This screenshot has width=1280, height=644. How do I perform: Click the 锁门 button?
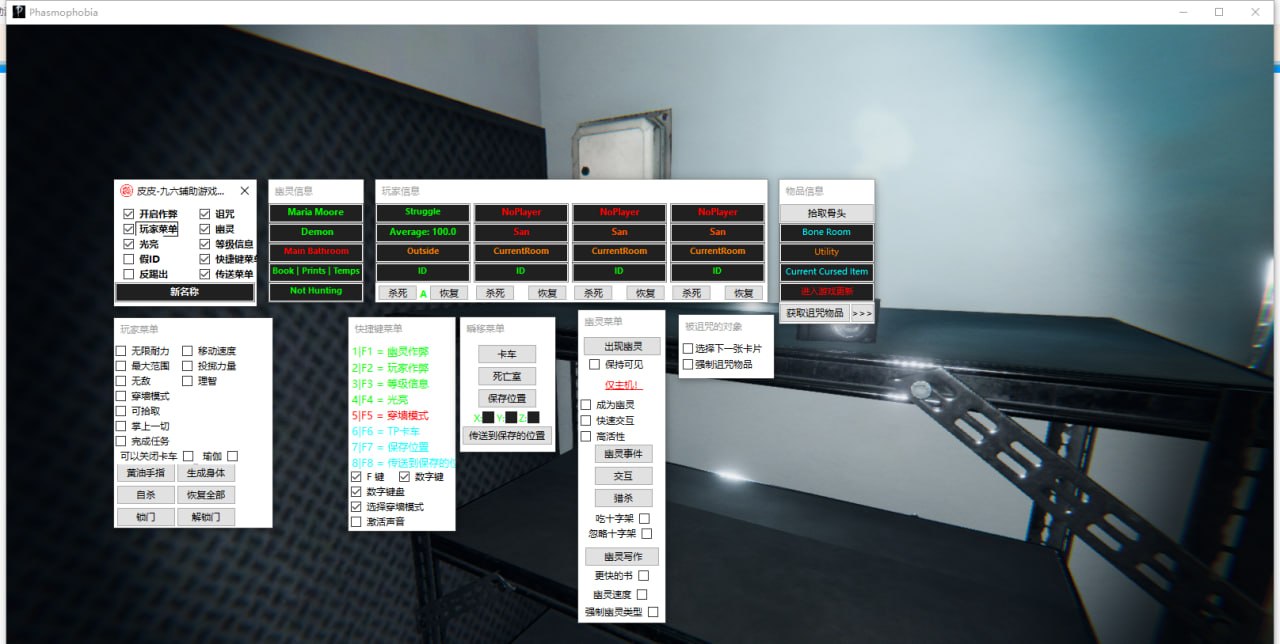[x=146, y=517]
